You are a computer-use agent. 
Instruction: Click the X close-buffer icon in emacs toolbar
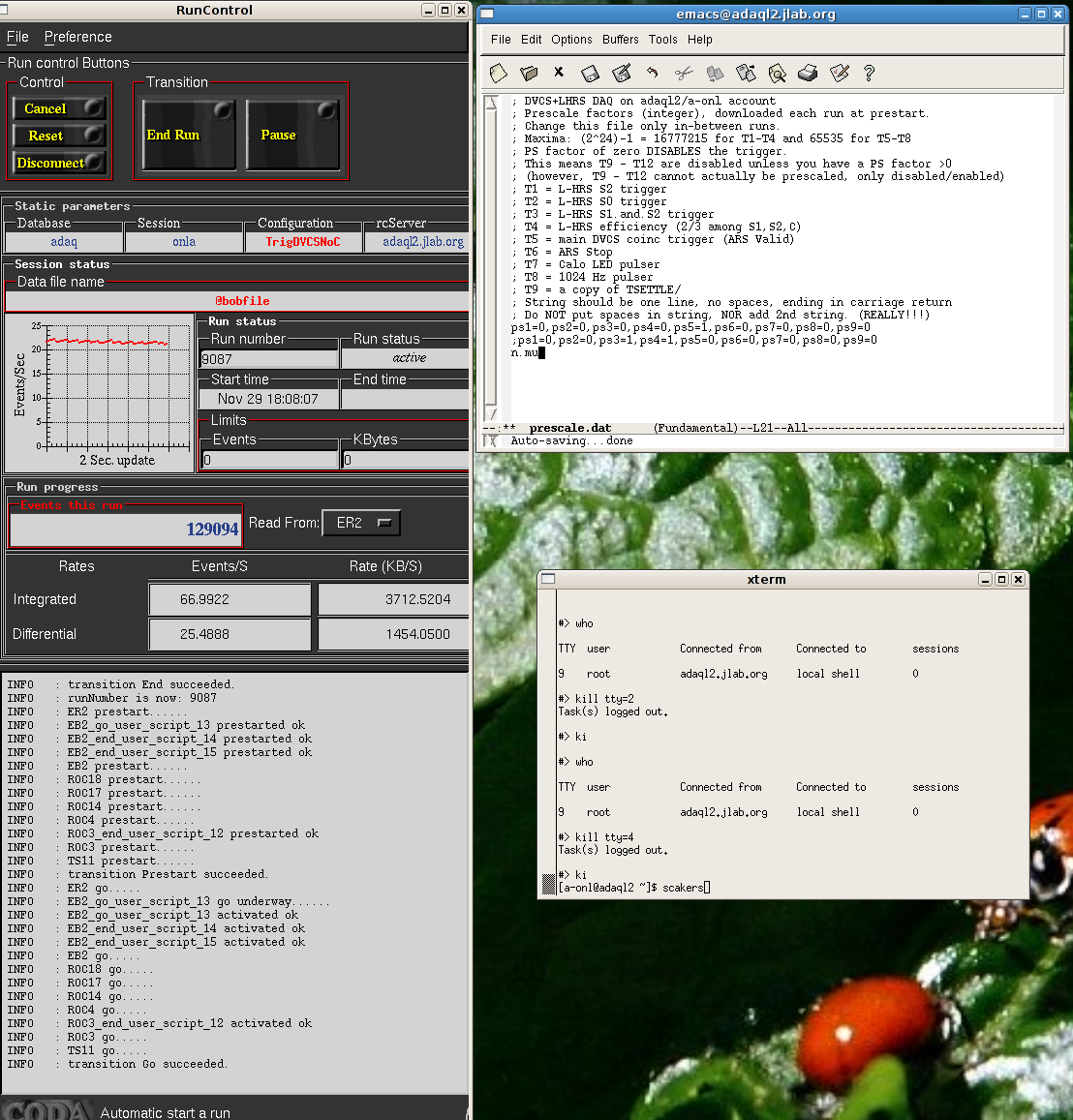click(x=559, y=73)
